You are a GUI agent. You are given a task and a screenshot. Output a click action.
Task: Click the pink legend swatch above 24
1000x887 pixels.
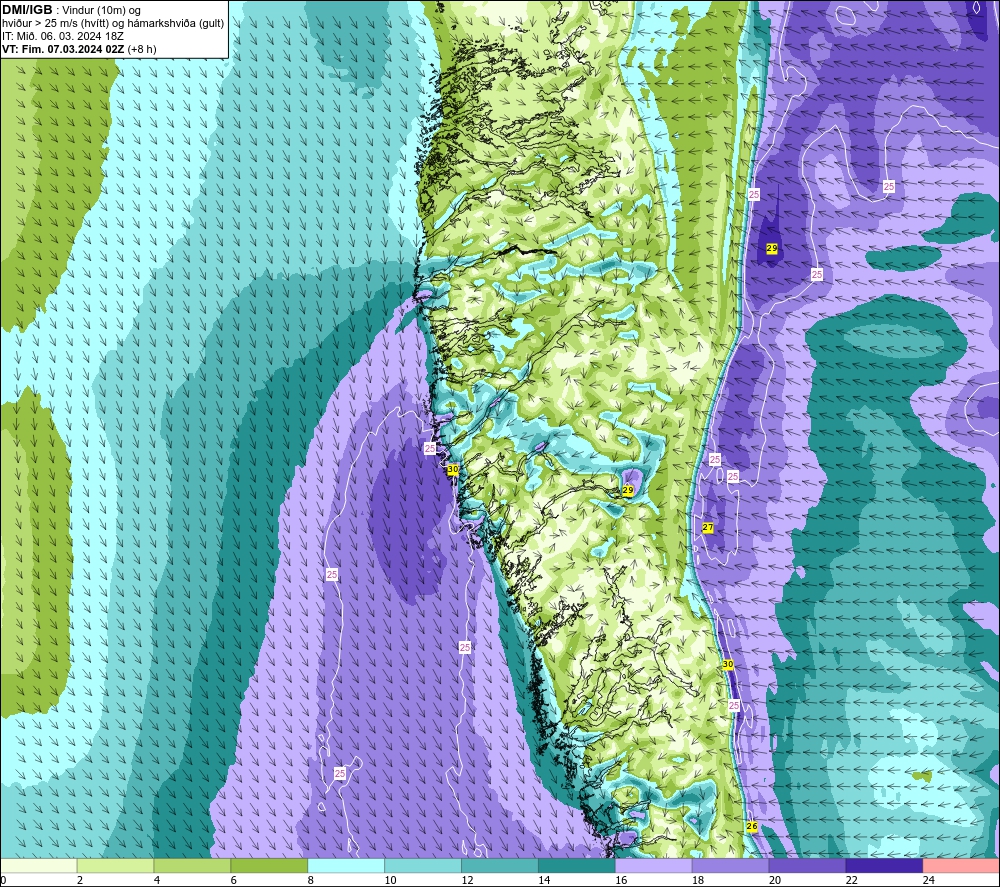tap(961, 865)
